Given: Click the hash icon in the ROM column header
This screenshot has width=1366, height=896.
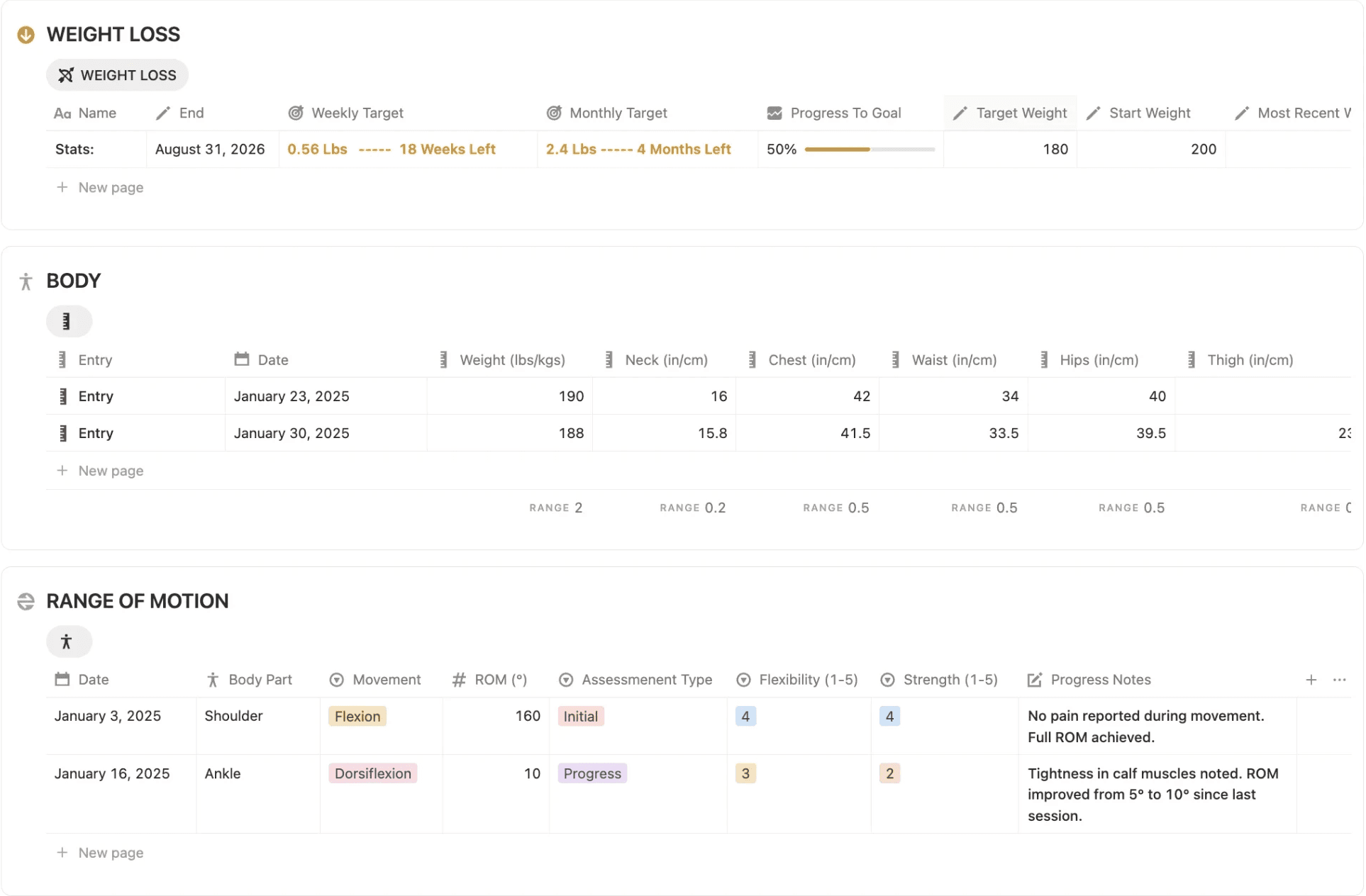Looking at the screenshot, I should coord(457,679).
